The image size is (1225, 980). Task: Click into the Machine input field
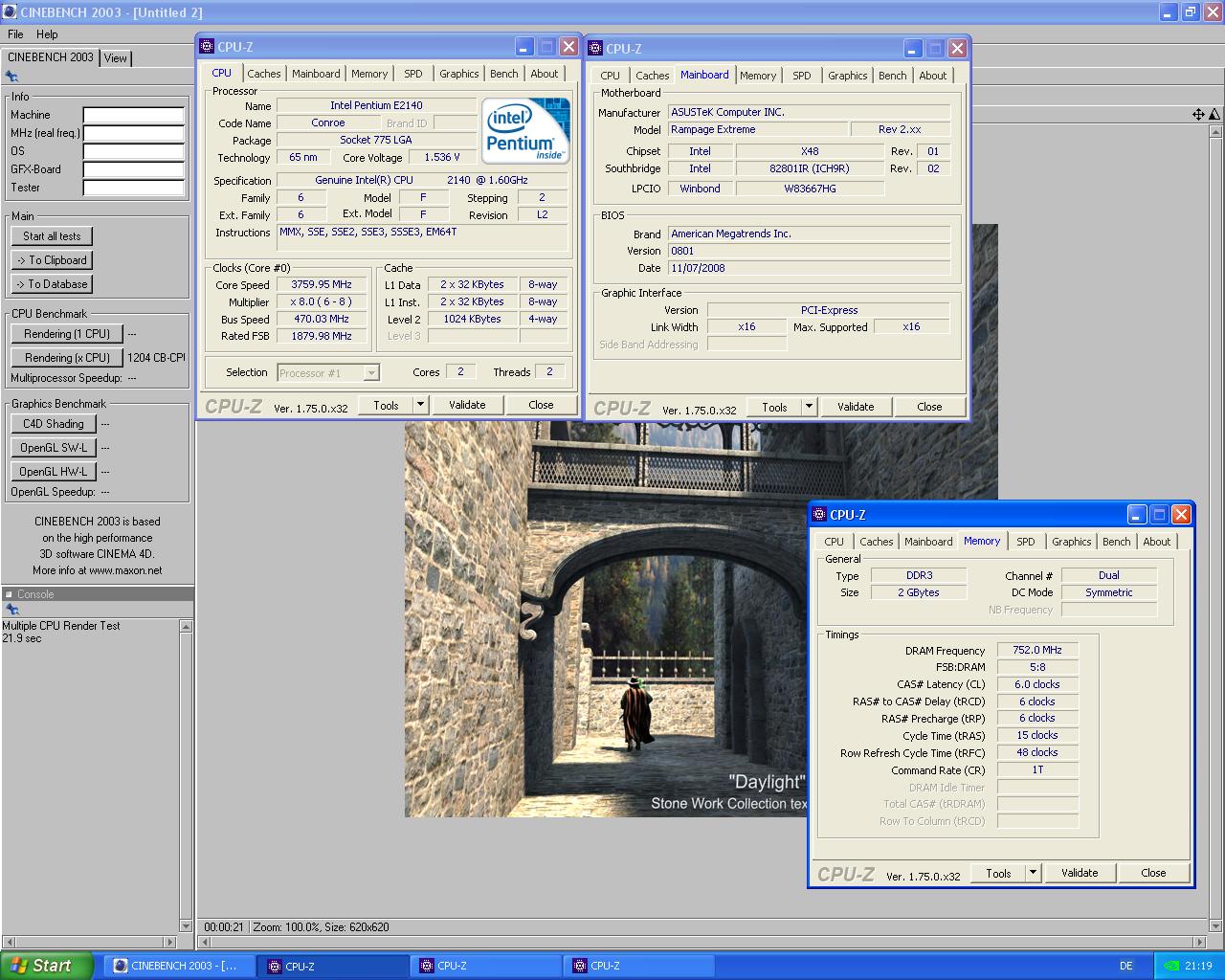tap(133, 116)
